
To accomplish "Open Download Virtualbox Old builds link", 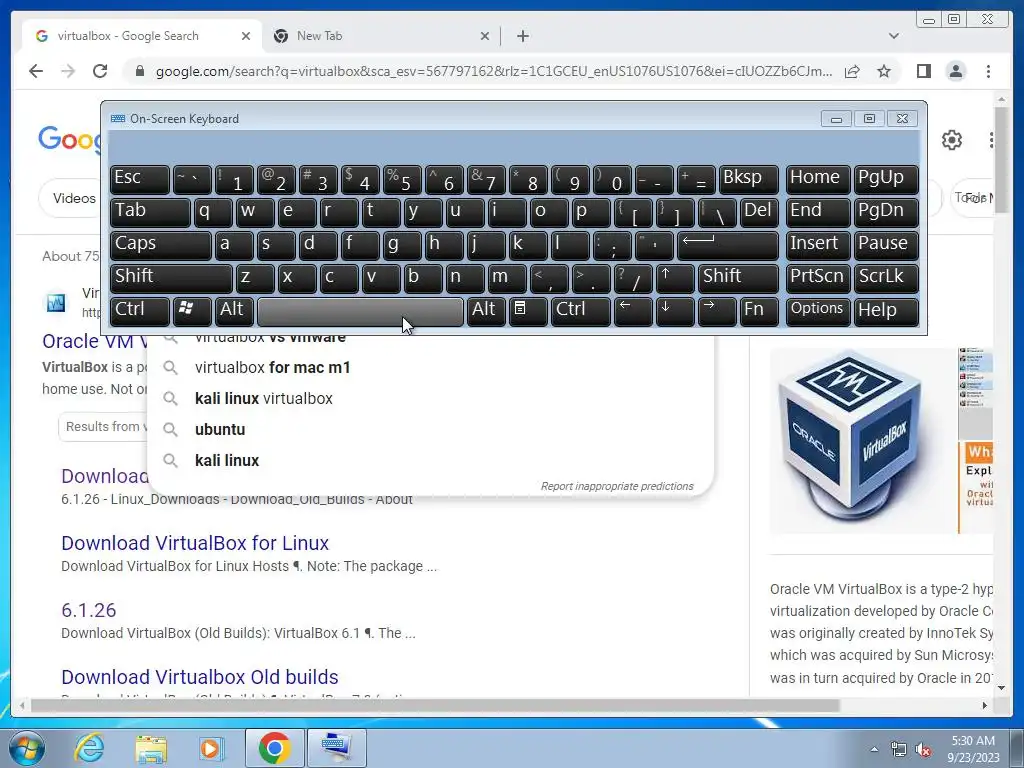I will pos(200,677).
